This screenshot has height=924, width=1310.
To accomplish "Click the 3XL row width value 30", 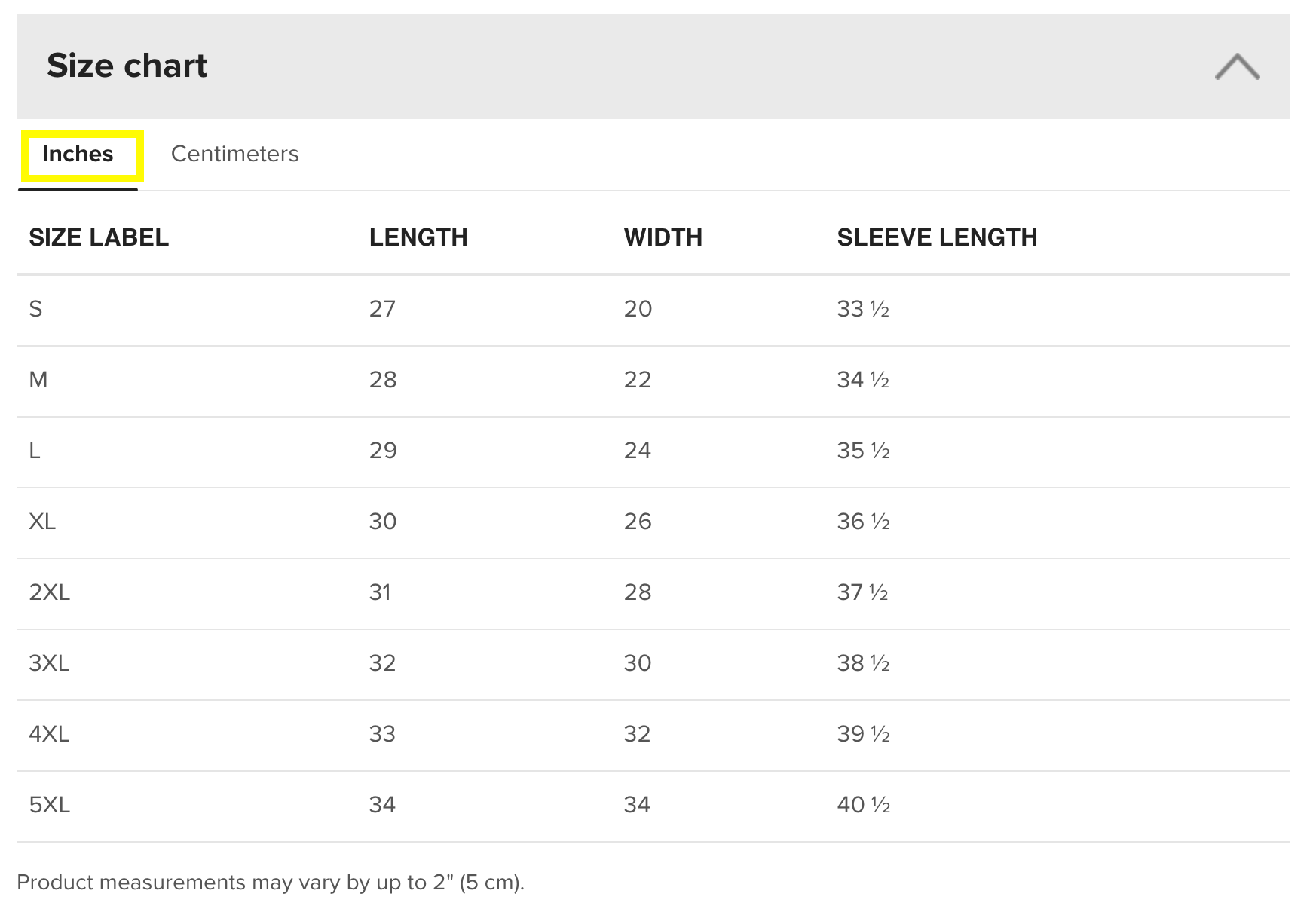I will [637, 663].
